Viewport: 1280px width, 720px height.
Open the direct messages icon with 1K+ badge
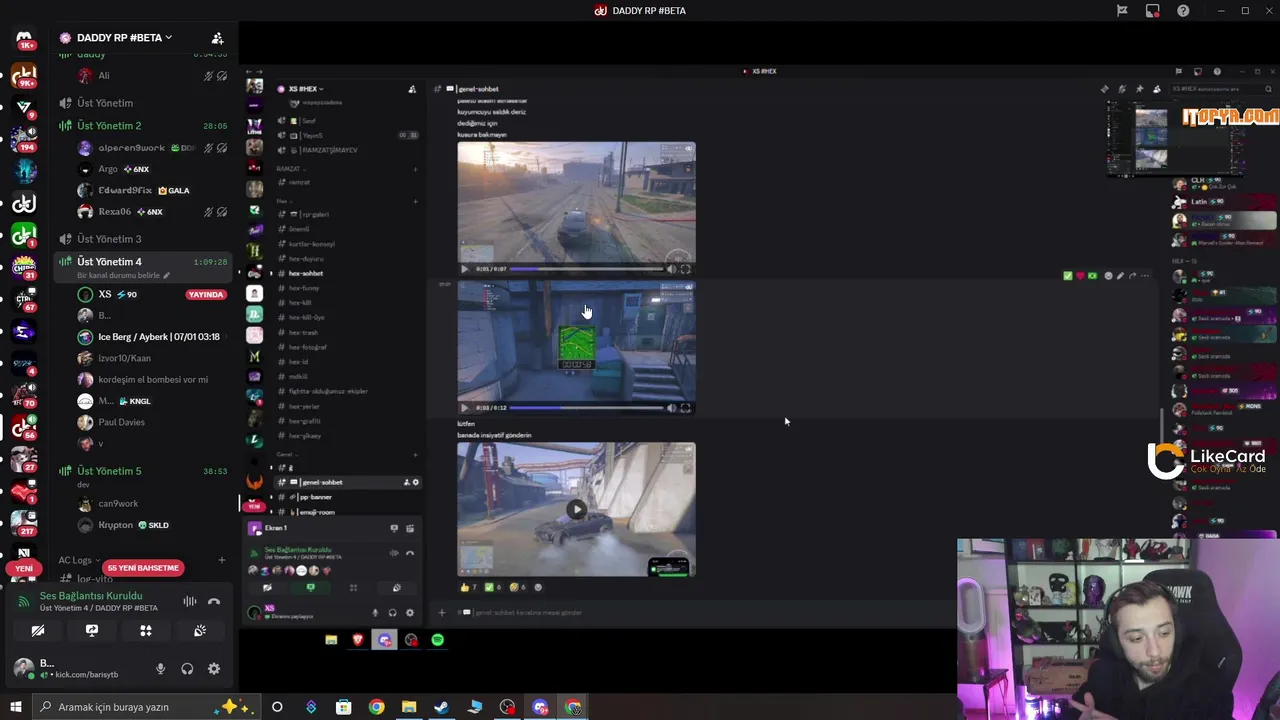pyautogui.click(x=24, y=40)
